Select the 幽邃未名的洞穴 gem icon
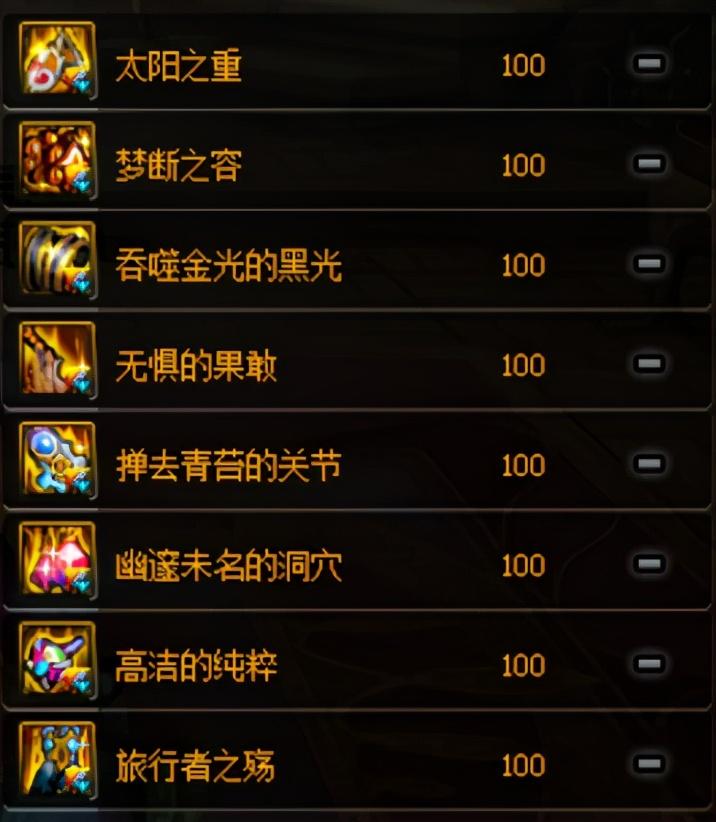Screen dimensions: 716x822 click(58, 561)
